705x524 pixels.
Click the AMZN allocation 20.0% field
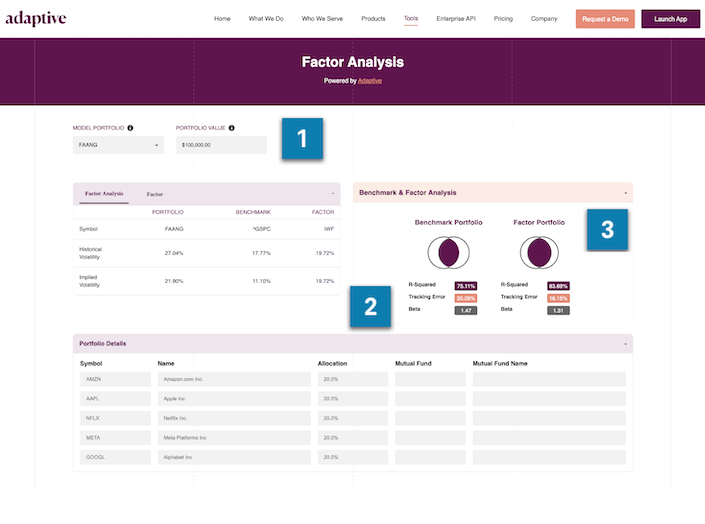point(353,379)
